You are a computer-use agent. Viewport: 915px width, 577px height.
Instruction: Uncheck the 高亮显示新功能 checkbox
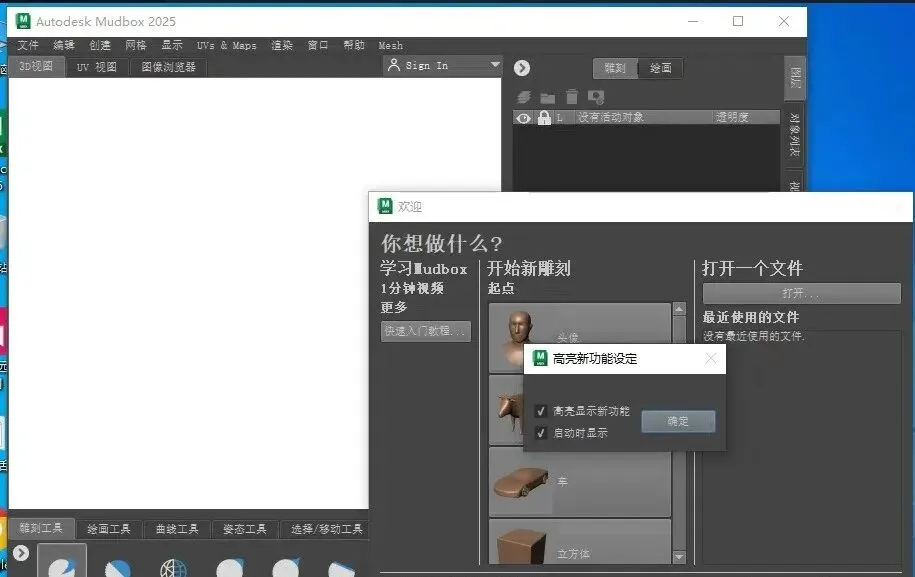[541, 411]
